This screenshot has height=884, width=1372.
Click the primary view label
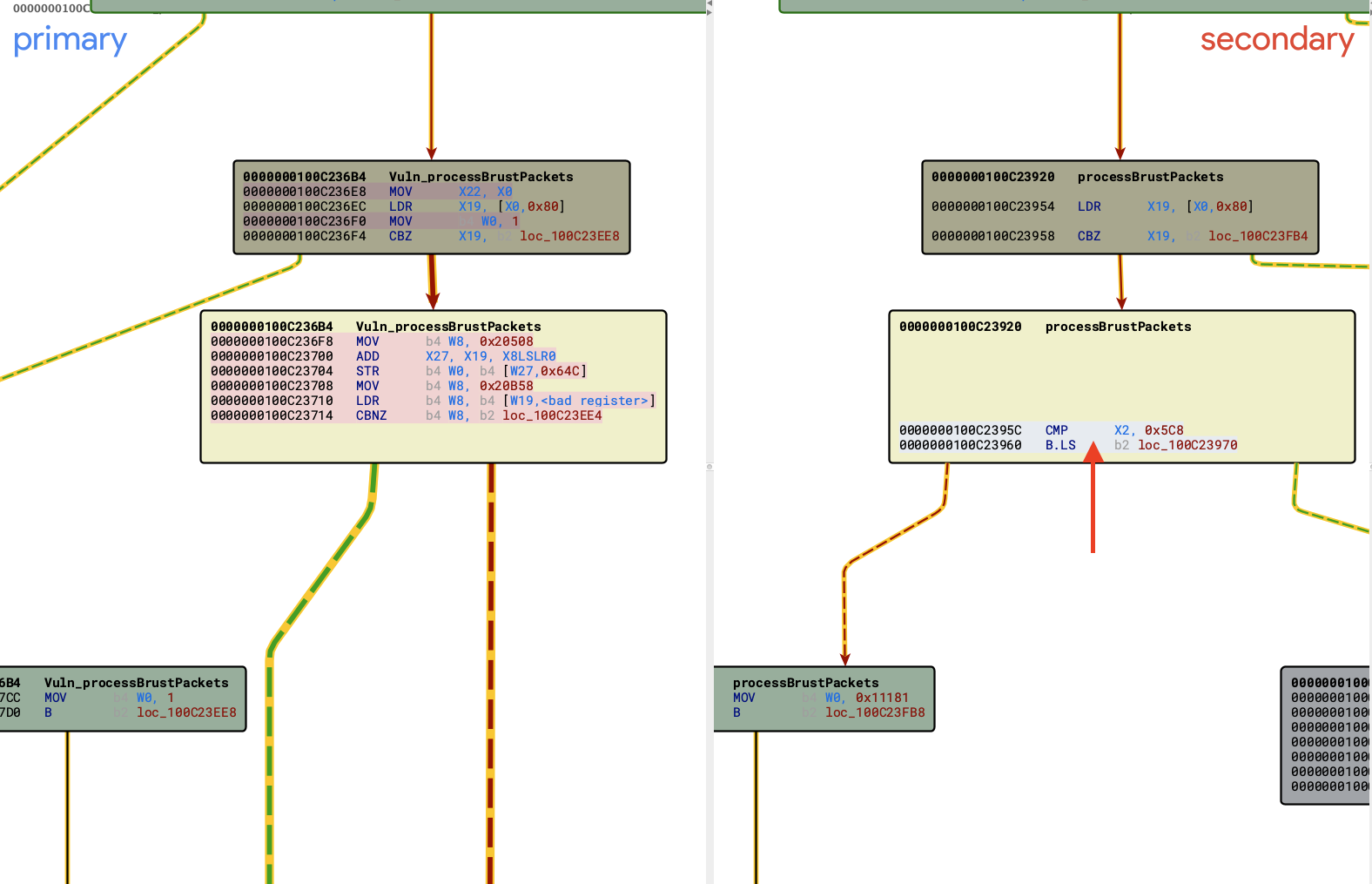[x=70, y=40]
